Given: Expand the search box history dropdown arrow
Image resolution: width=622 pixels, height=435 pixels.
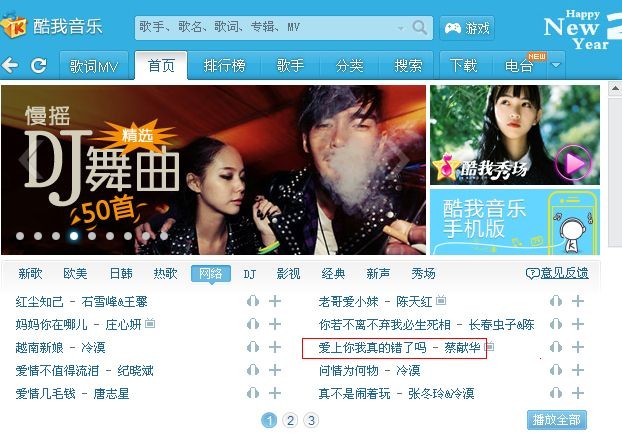Looking at the screenshot, I should (x=401, y=28).
